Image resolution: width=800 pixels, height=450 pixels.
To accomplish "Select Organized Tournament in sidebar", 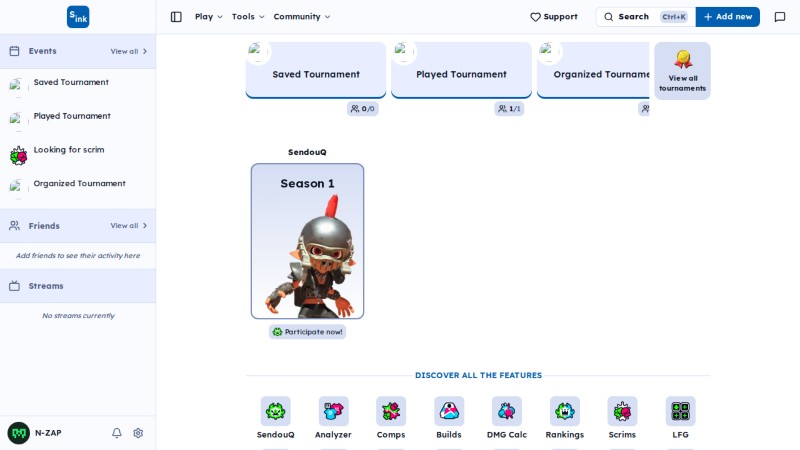I will coord(80,183).
